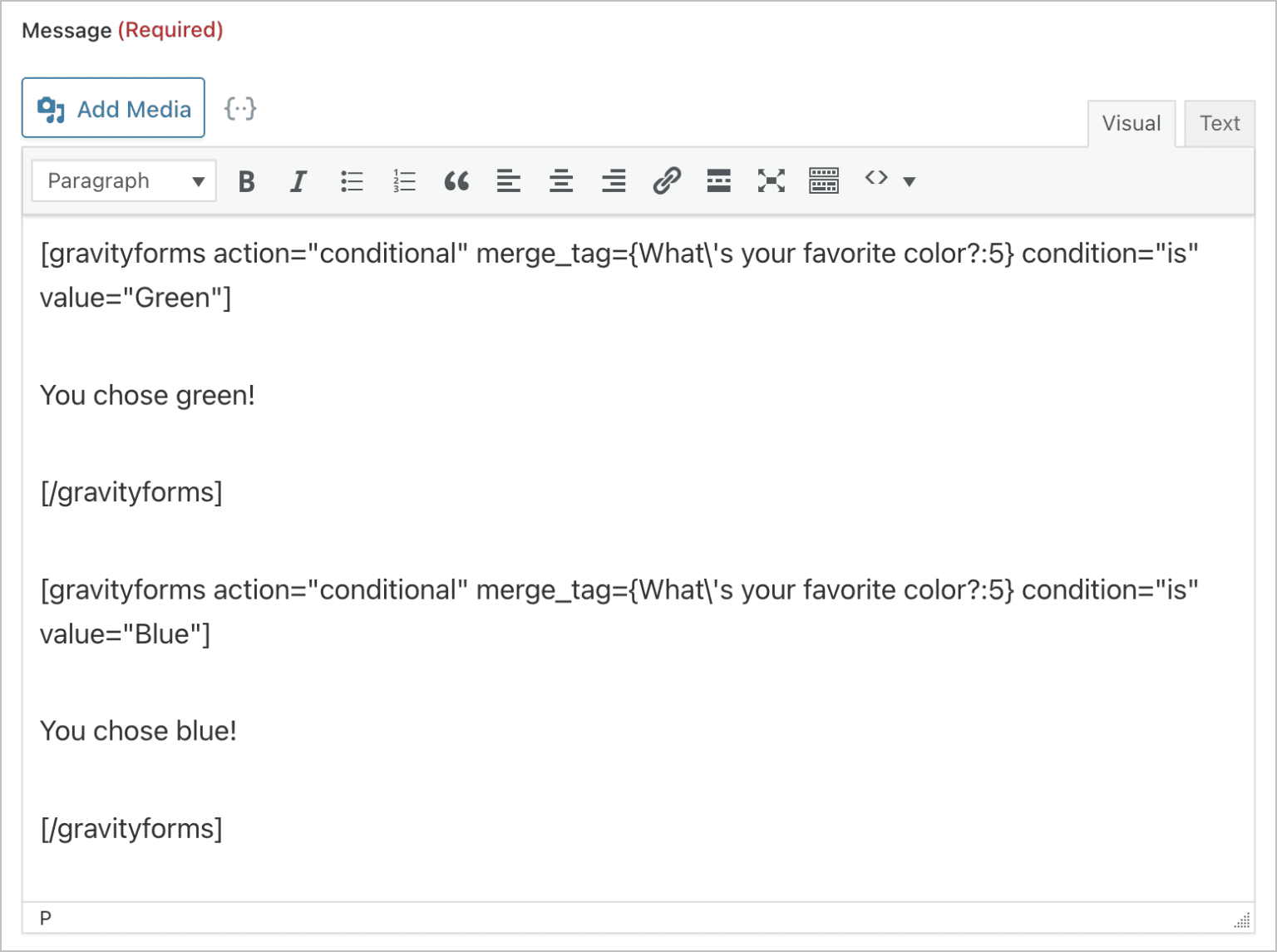Screen dimensions: 1277x952
Task: Click the value="Blue"] shortcode text
Action: click(x=126, y=634)
